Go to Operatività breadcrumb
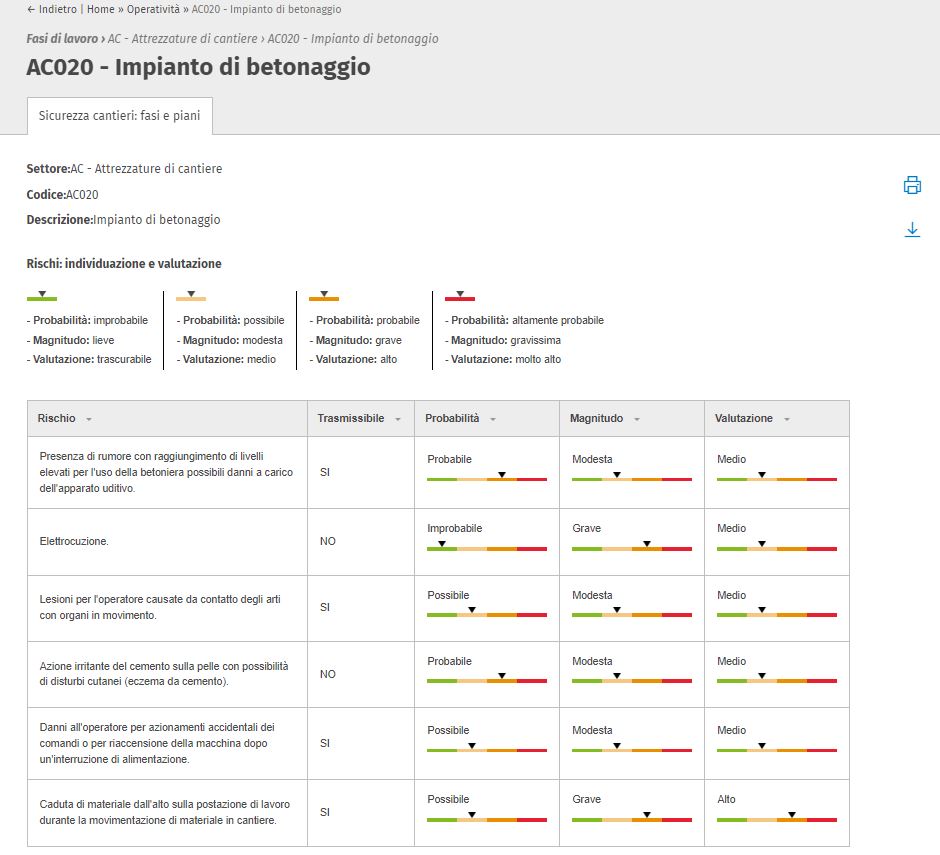 (x=153, y=9)
